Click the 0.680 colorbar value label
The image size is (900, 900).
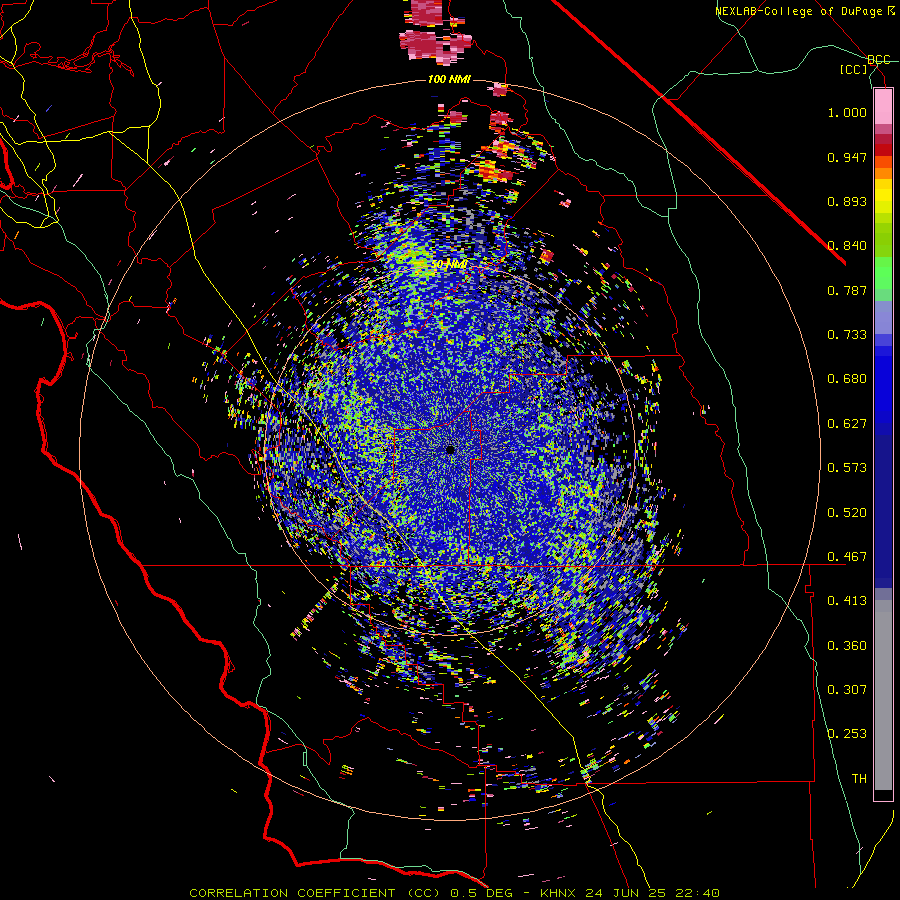[847, 379]
